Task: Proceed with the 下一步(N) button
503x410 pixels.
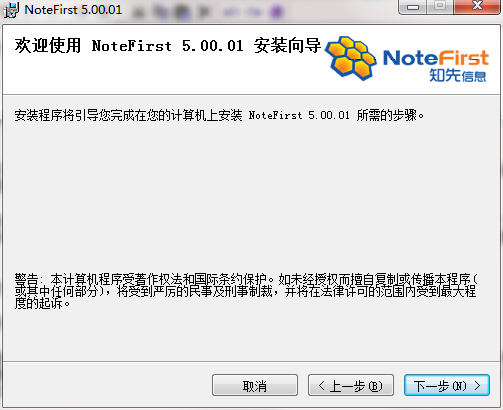Action: pyautogui.click(x=447, y=385)
